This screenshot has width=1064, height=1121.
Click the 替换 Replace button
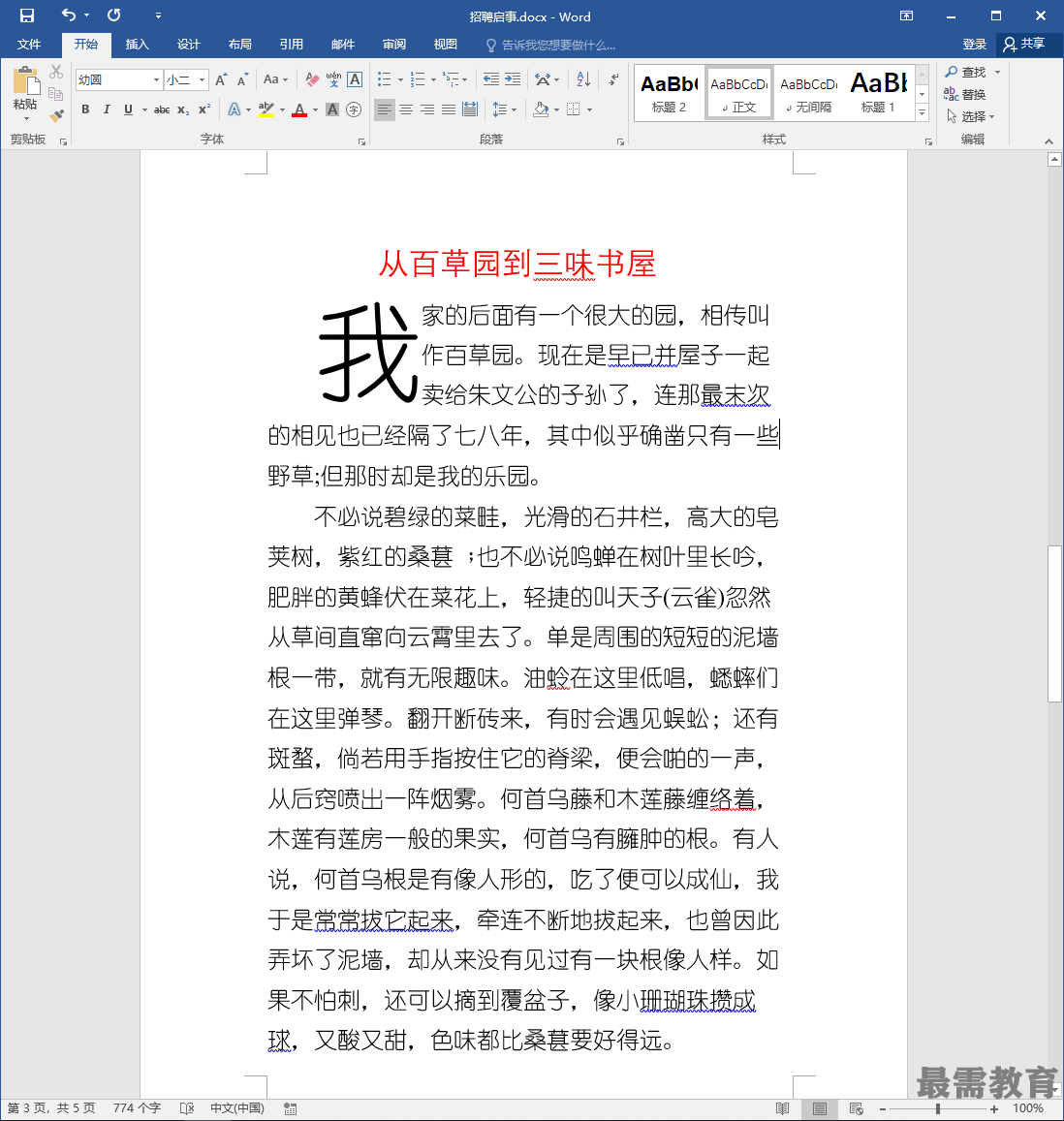965,94
